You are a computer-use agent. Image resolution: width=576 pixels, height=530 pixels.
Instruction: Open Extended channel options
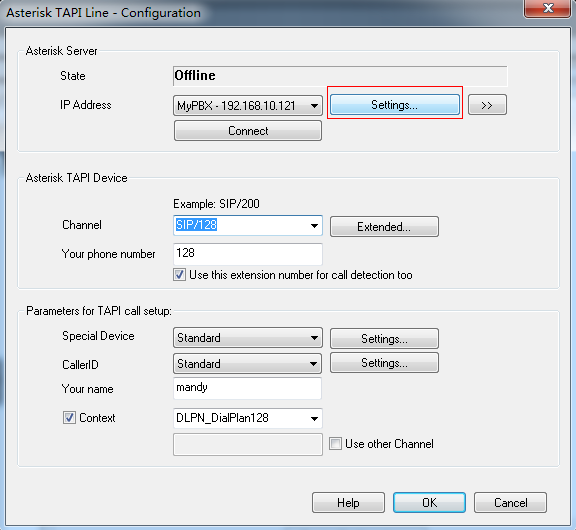384,227
